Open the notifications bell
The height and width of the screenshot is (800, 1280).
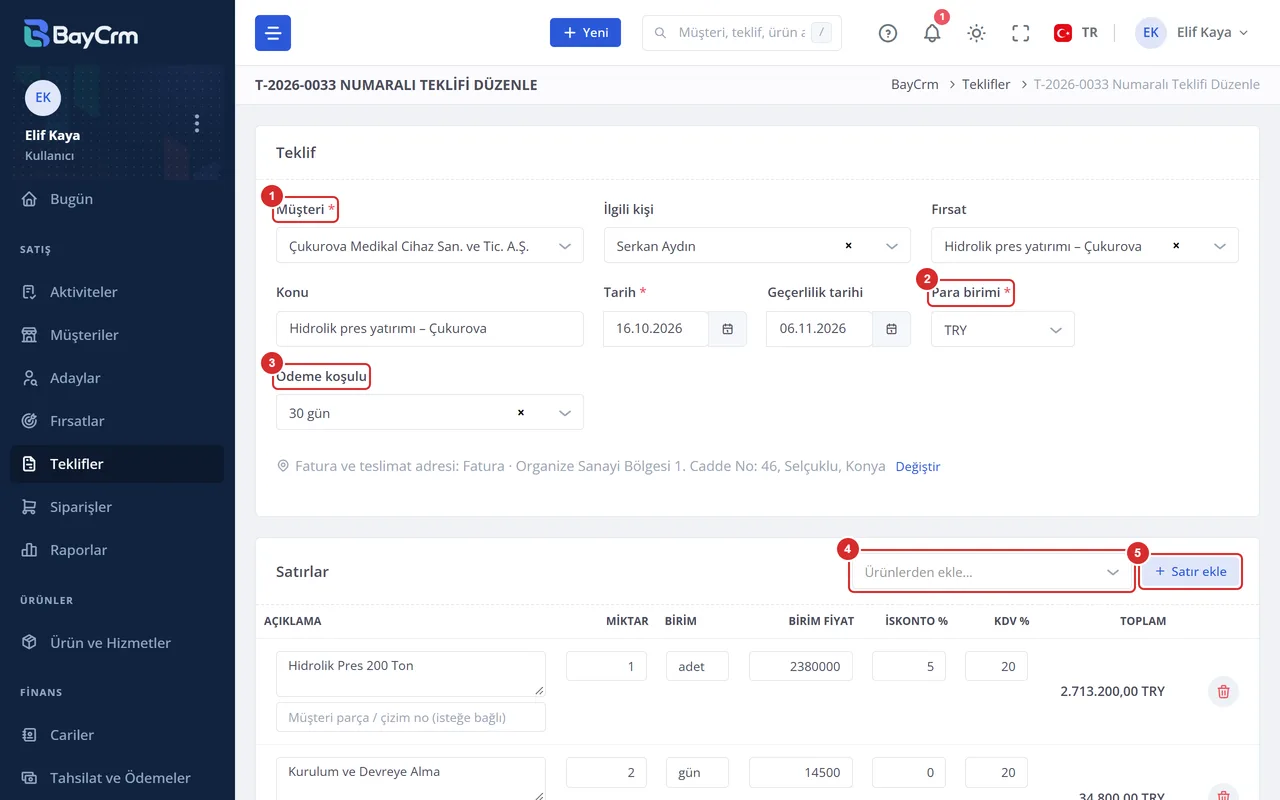coord(932,33)
